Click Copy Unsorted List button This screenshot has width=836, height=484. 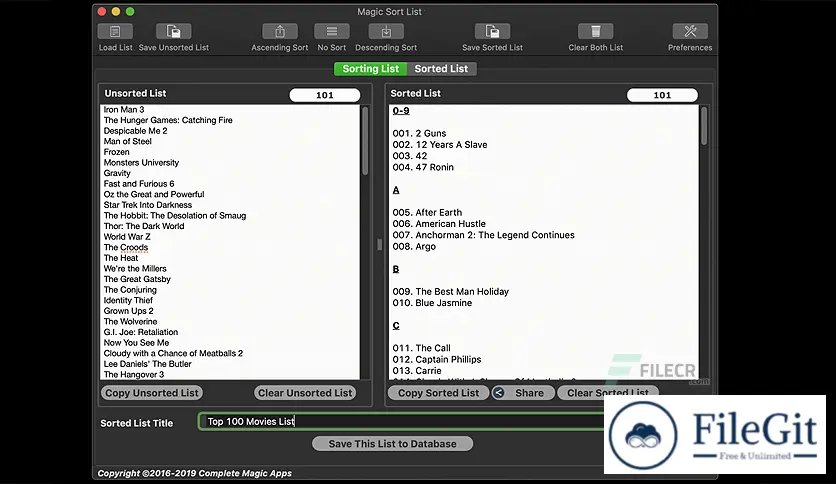(152, 393)
